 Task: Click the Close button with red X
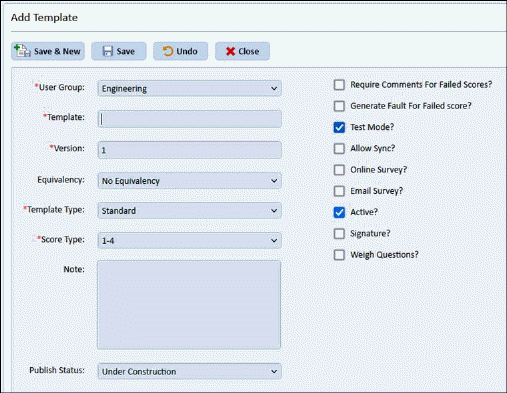pos(242,51)
